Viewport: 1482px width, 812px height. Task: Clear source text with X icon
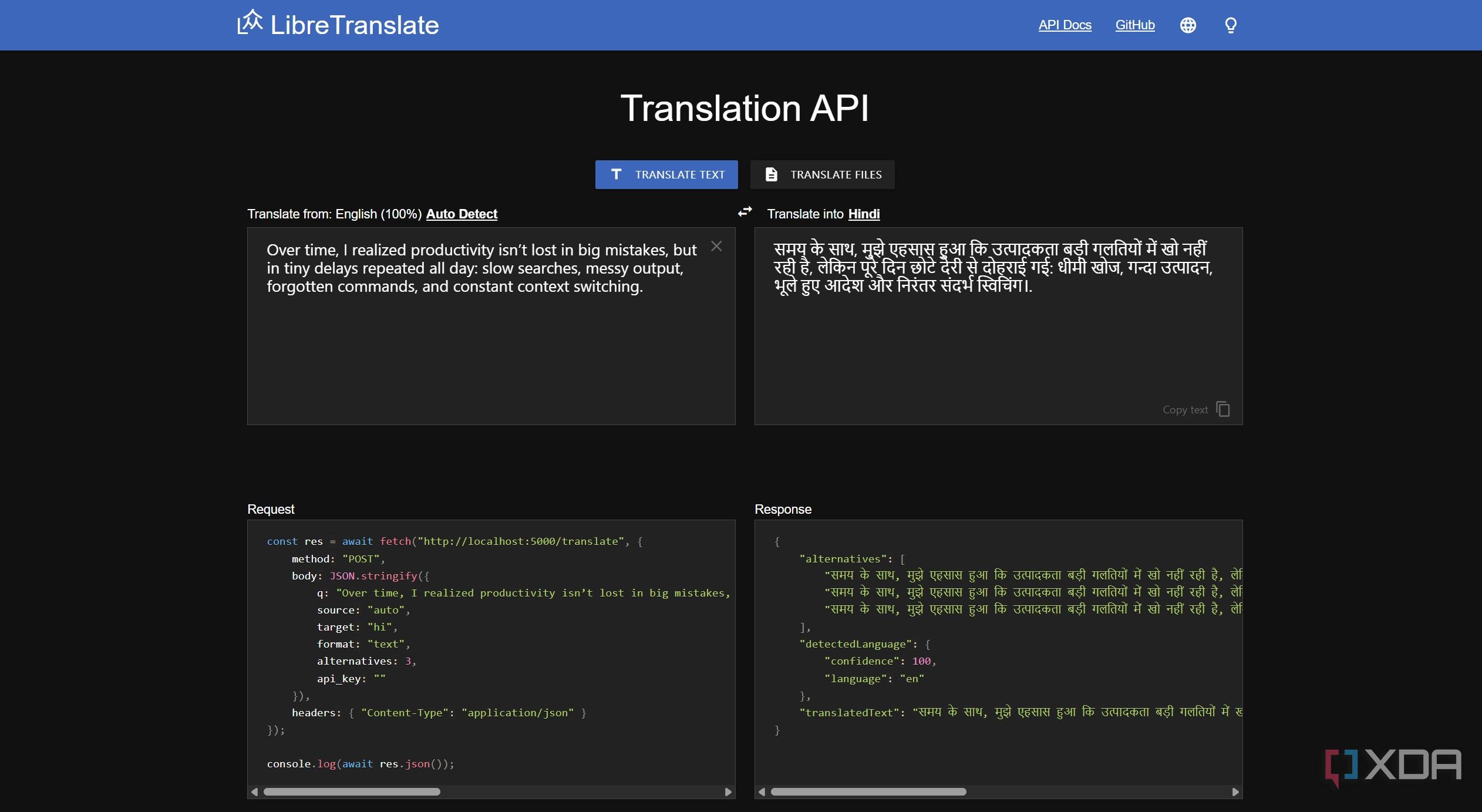coord(716,246)
